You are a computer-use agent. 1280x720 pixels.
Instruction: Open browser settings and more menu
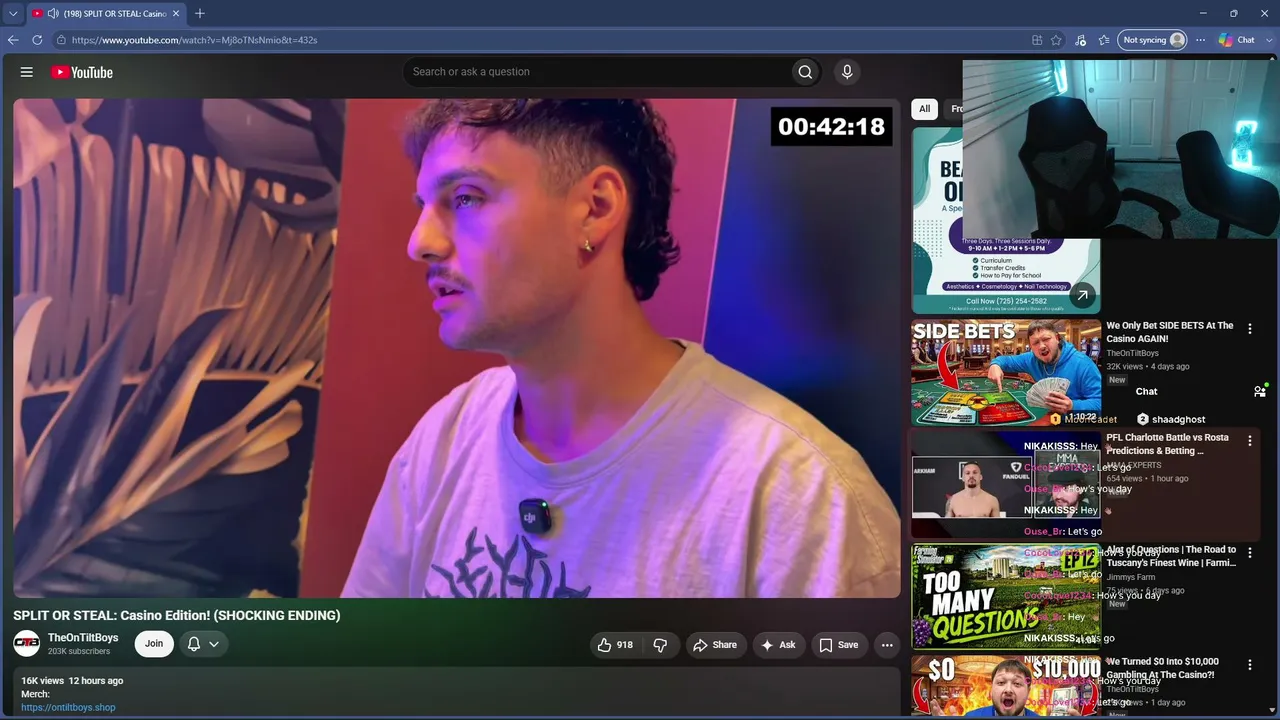pos(1201,40)
